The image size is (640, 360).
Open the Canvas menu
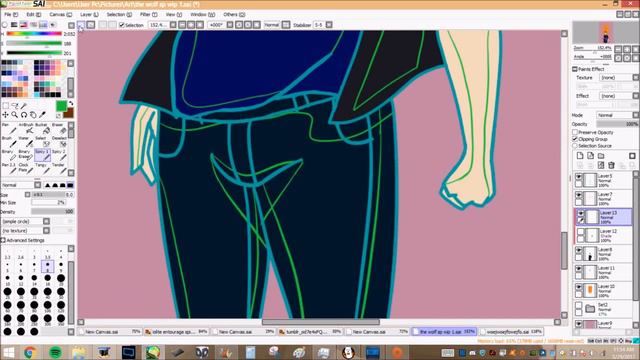click(x=60, y=14)
